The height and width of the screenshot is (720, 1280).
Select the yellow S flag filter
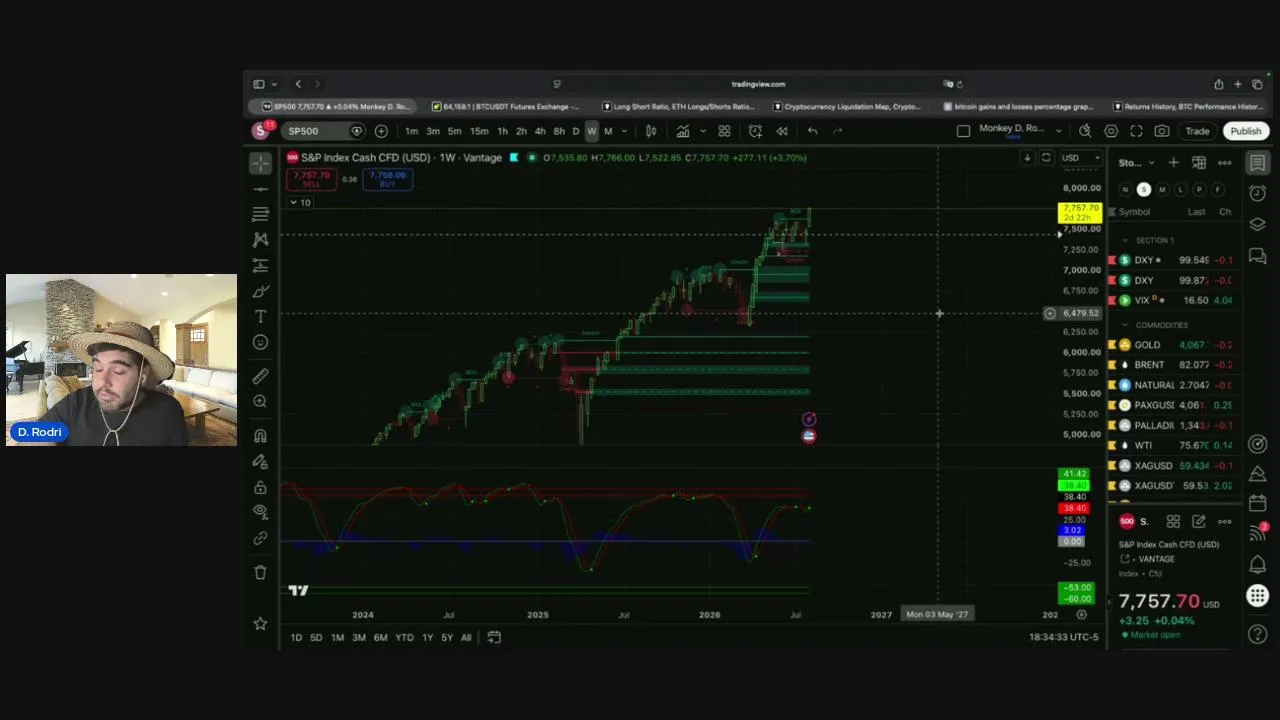click(x=1144, y=190)
